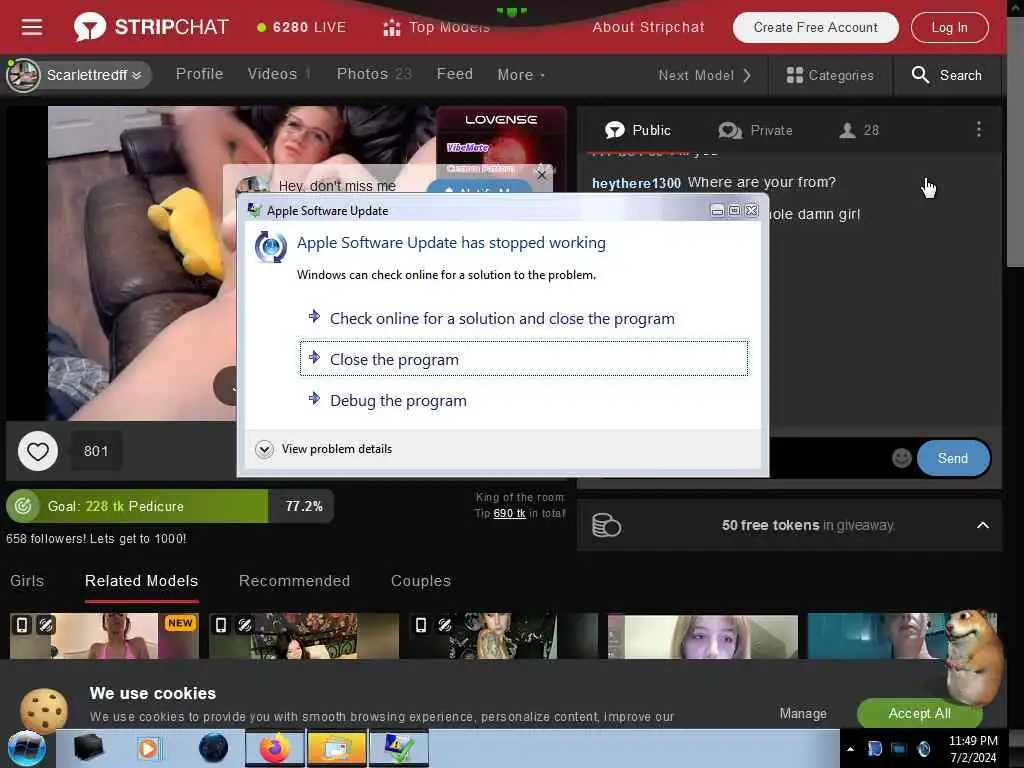1024x768 pixels.
Task: Switch to the Couples tab
Action: (x=421, y=581)
